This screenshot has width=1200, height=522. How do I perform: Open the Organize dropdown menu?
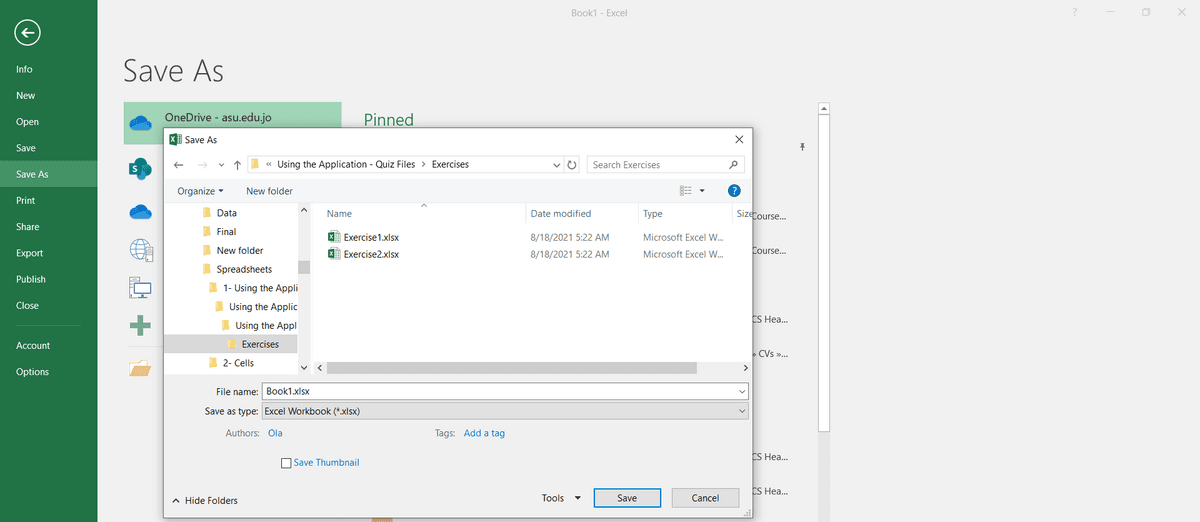pos(201,191)
